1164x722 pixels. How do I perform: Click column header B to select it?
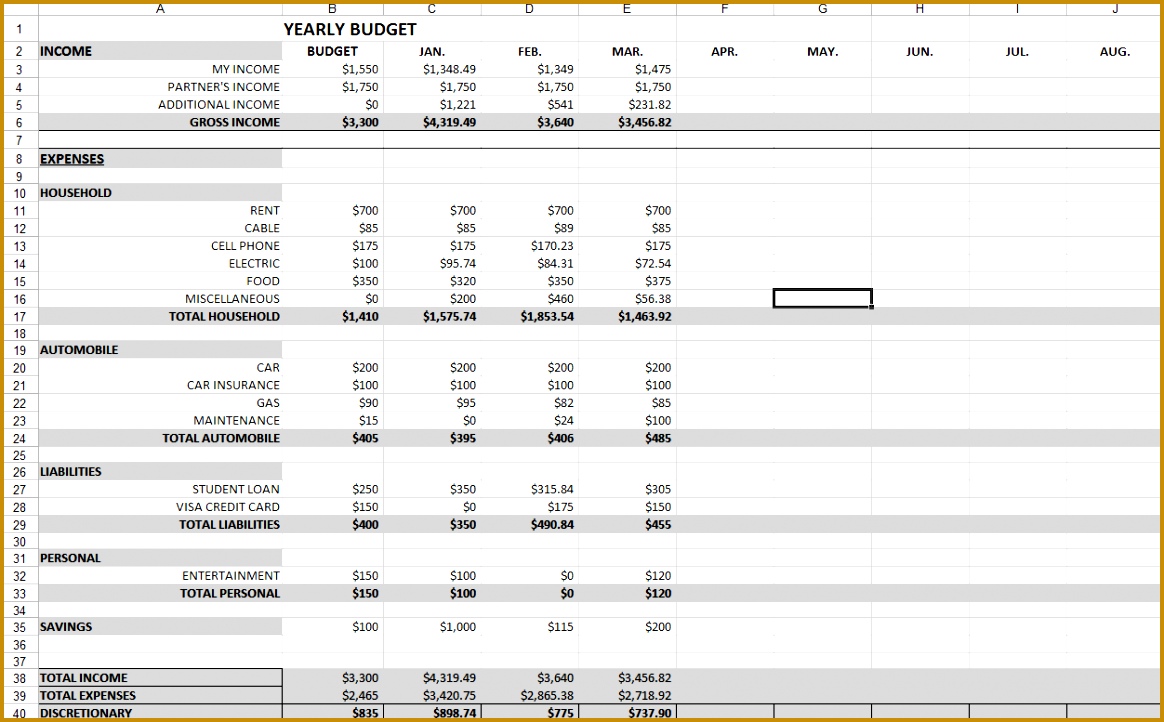(x=332, y=8)
